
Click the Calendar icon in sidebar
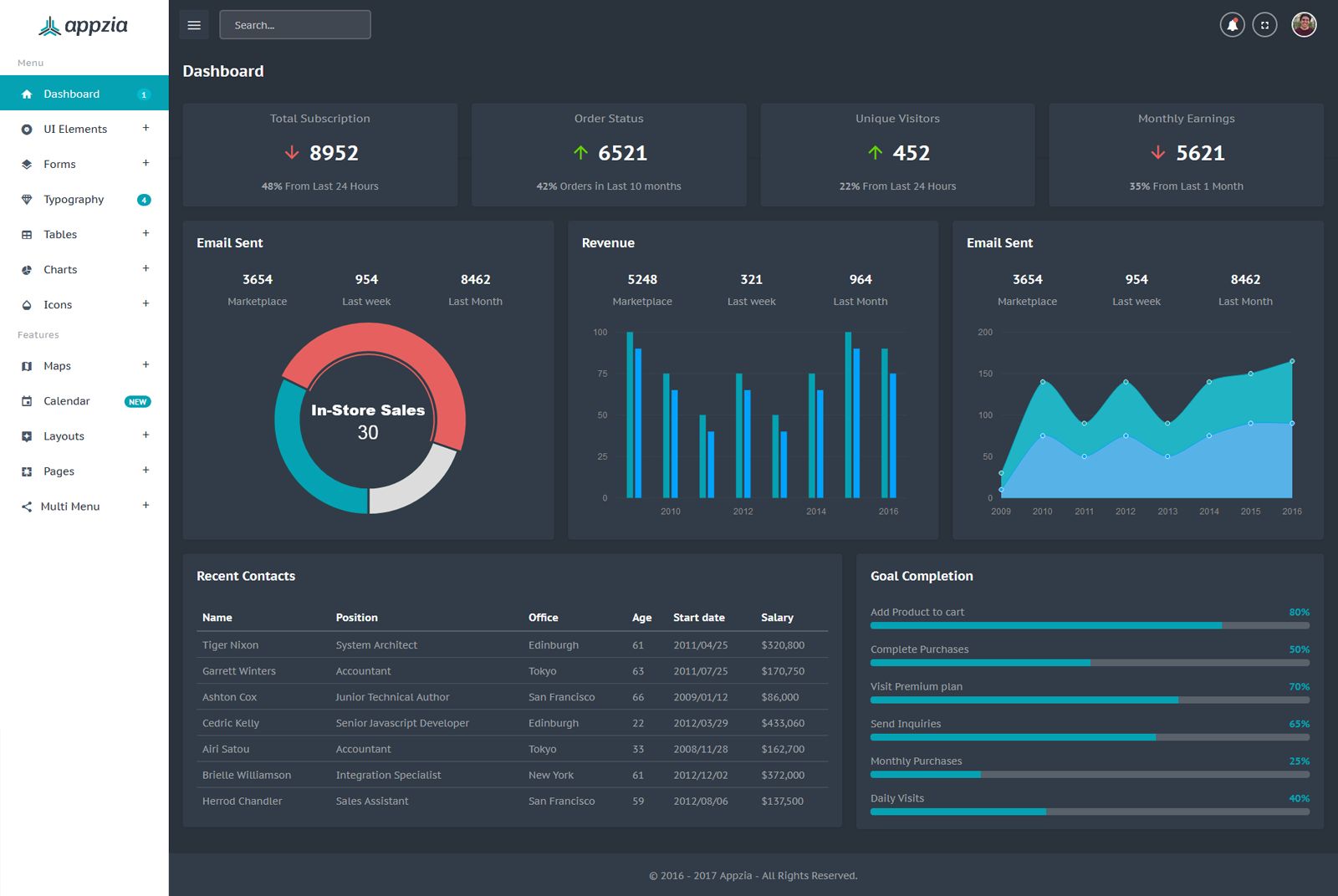(27, 401)
